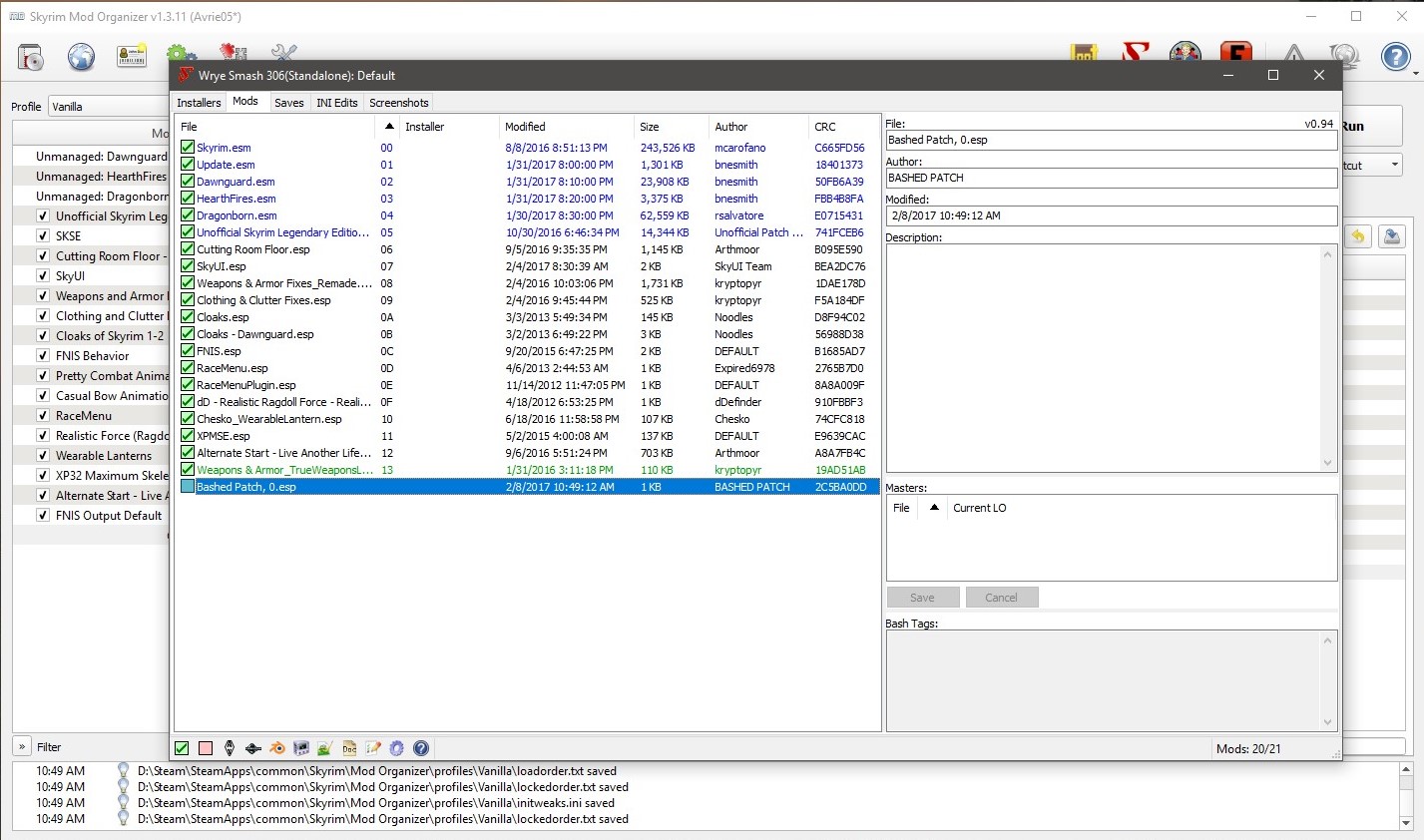Switch to the Installers tab
The image size is (1424, 840).
coord(199,103)
